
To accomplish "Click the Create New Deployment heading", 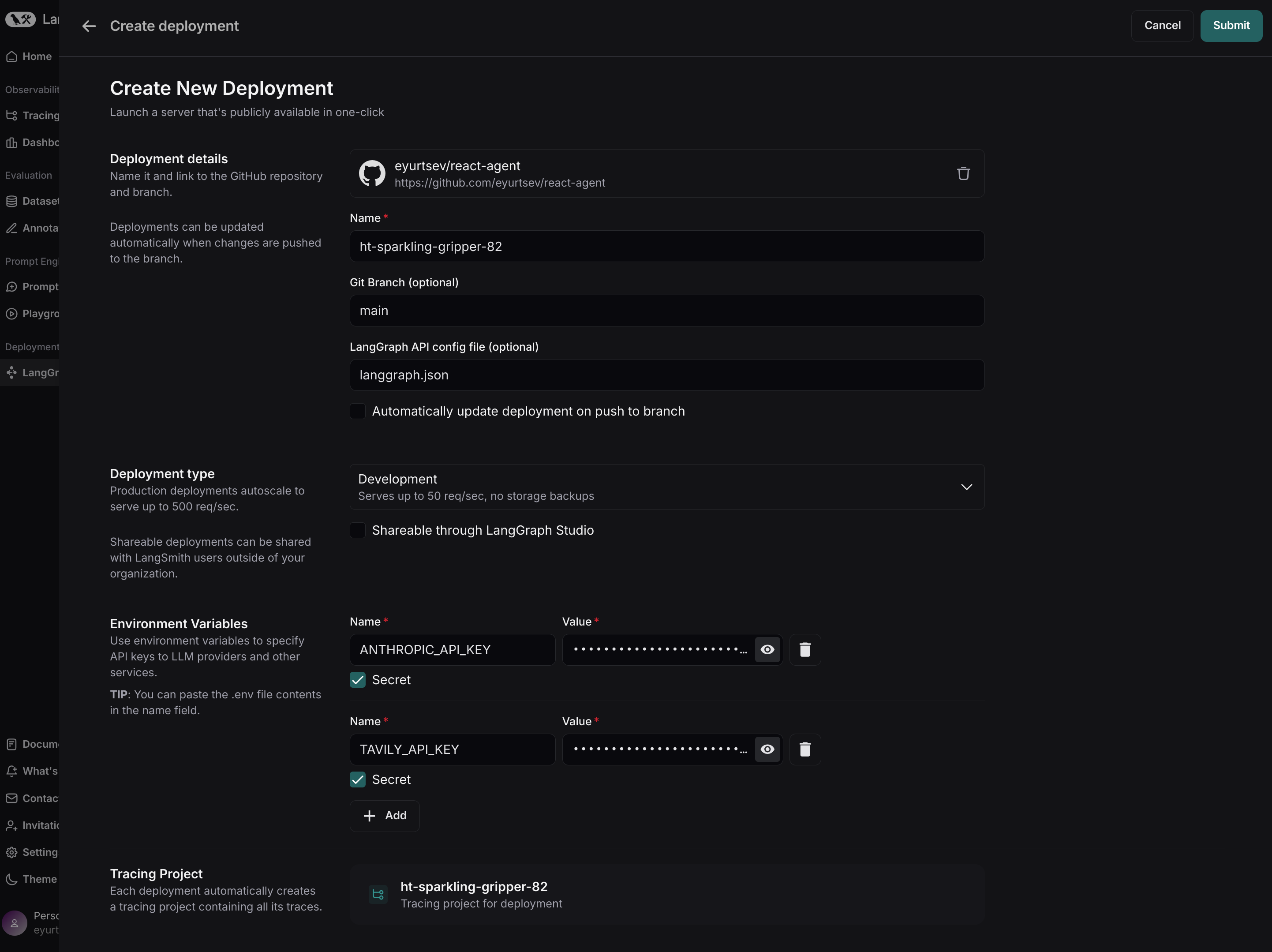I will pyautogui.click(x=221, y=88).
